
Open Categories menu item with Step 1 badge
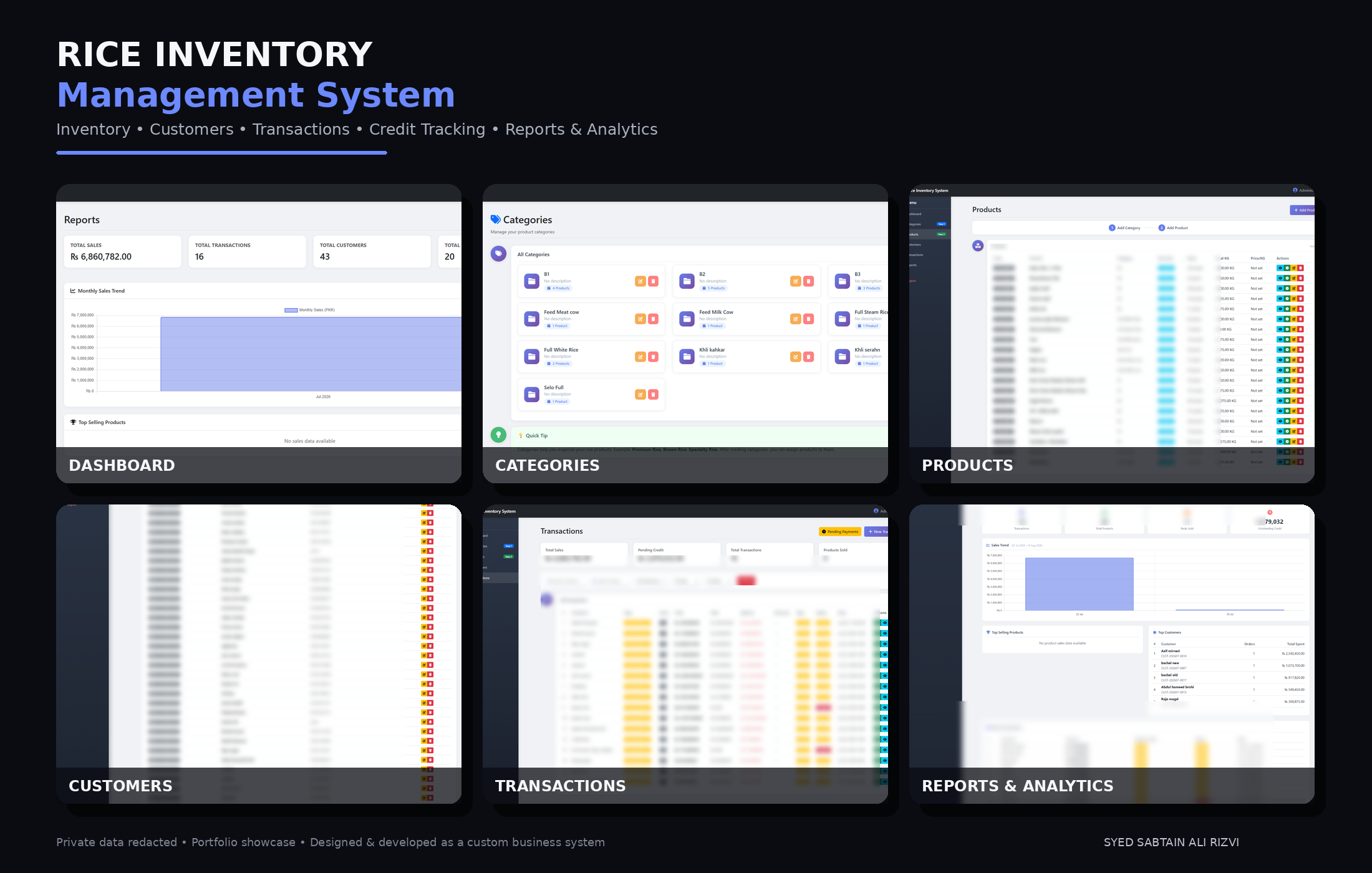point(929,224)
